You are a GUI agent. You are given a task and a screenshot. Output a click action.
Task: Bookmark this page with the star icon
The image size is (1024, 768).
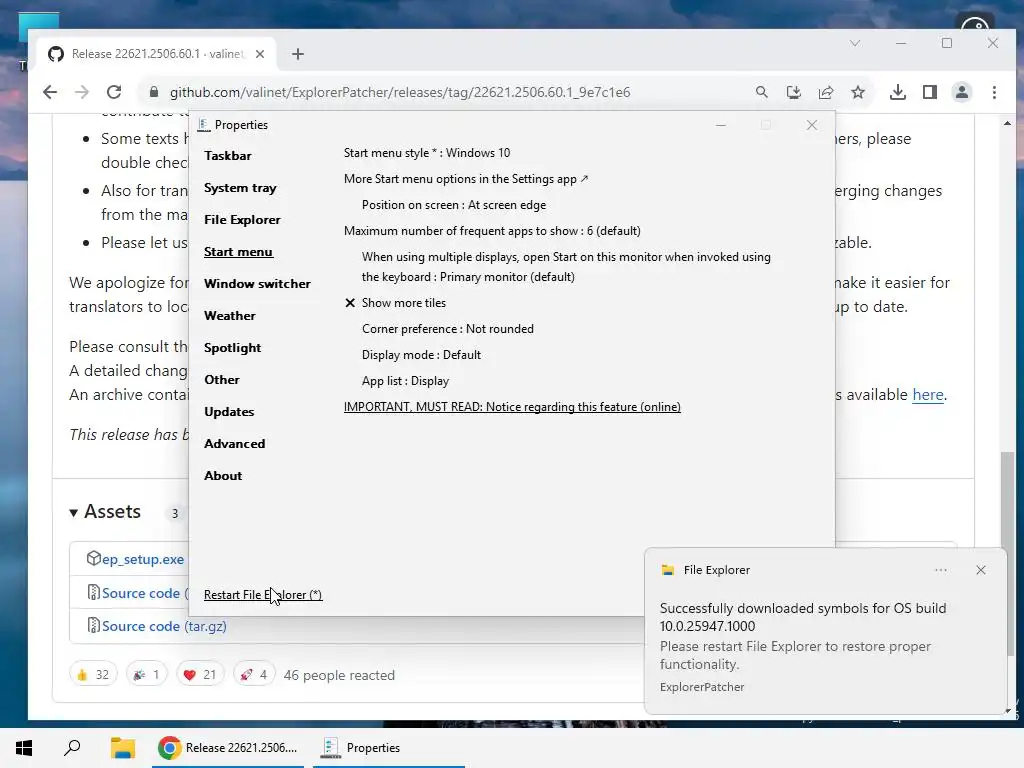click(858, 92)
